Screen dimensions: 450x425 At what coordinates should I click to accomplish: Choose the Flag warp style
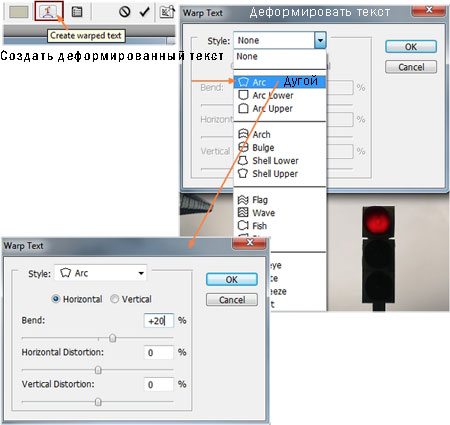coord(280,200)
